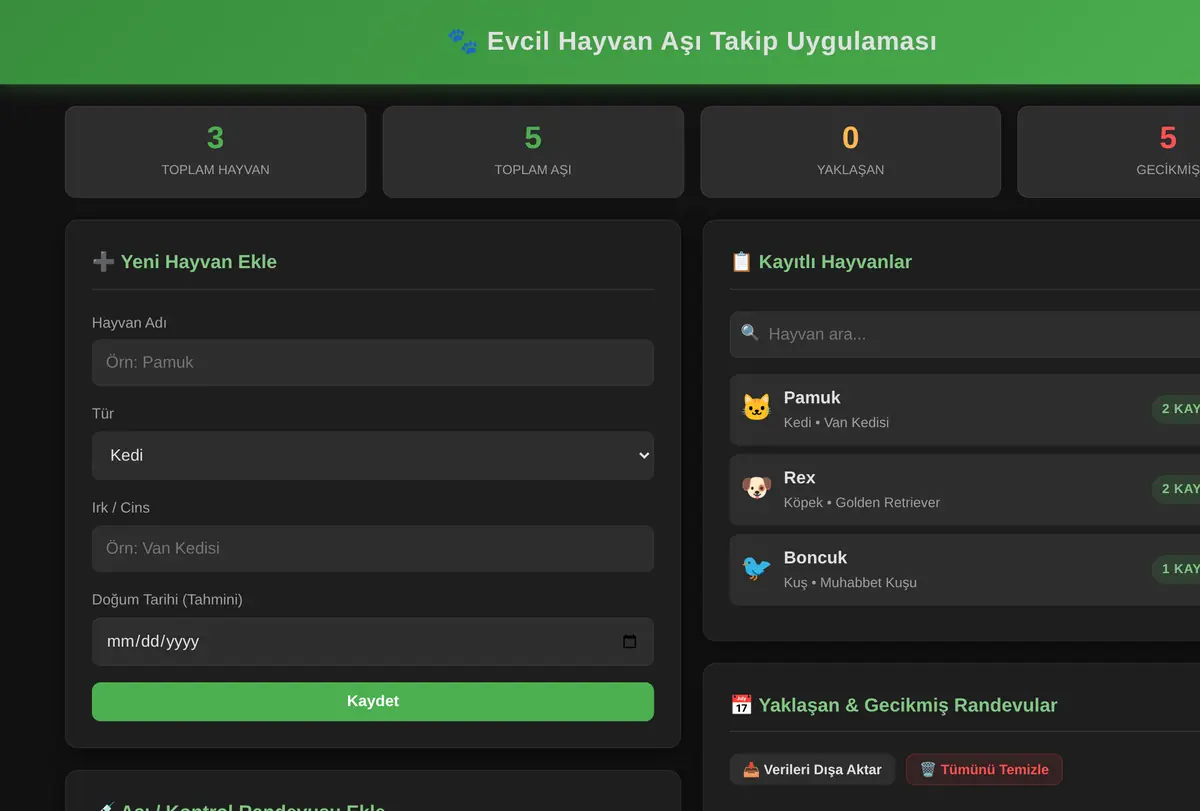The width and height of the screenshot is (1200, 811).
Task: Click the Yaklaşan stat card
Action: click(x=851, y=152)
